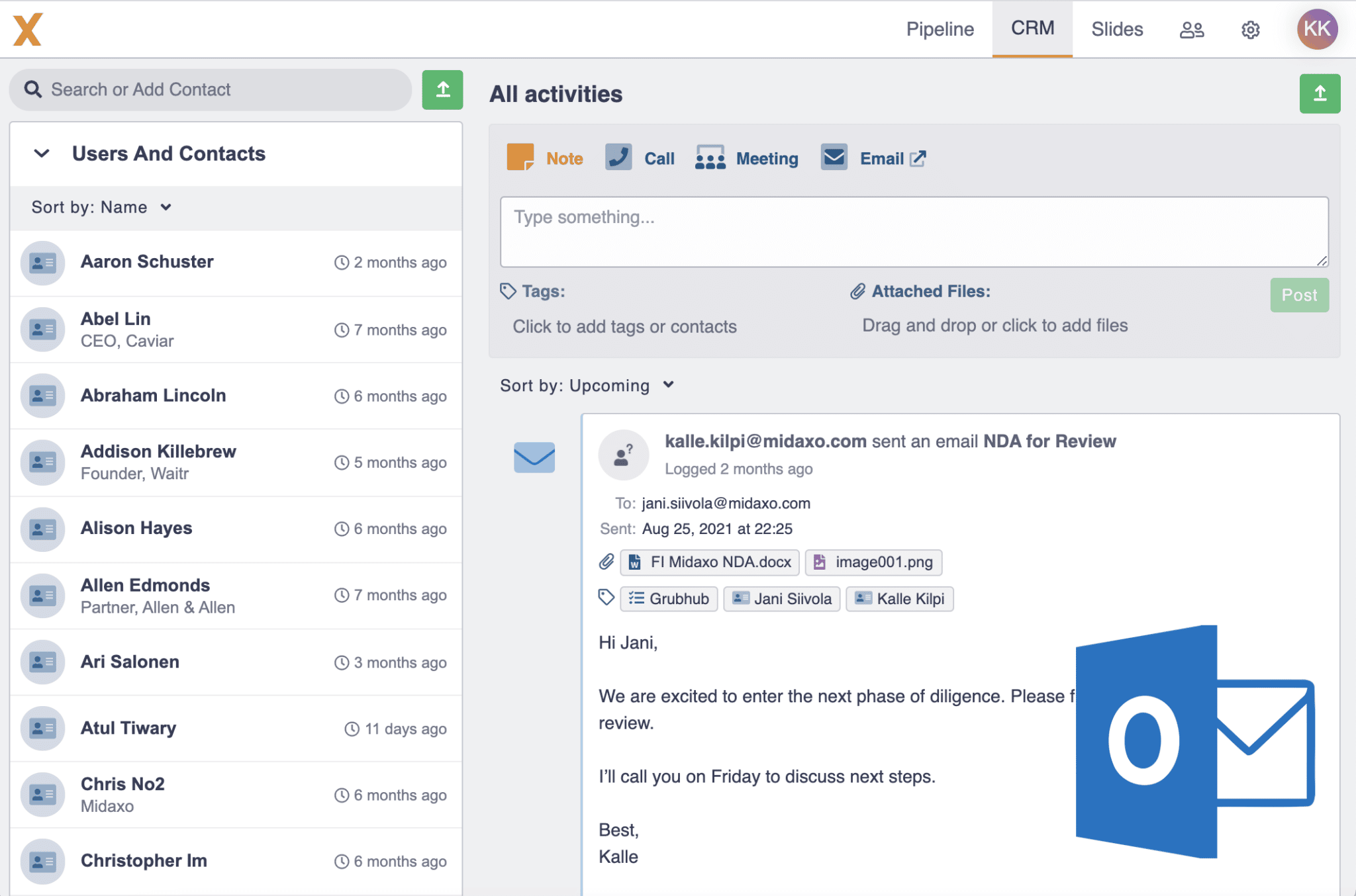Viewport: 1356px width, 896px height.
Task: Focus the Search or Add Contact field
Action: click(211, 89)
